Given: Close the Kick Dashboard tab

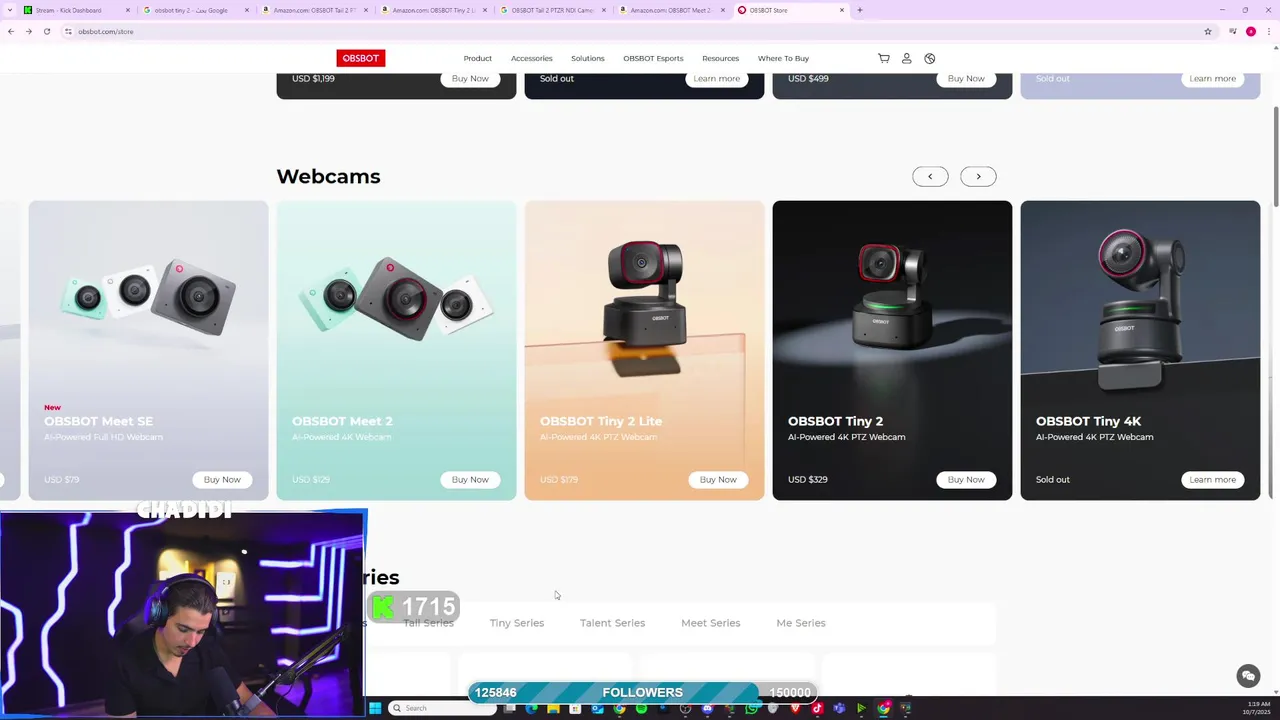Looking at the screenshot, I should [x=128, y=10].
